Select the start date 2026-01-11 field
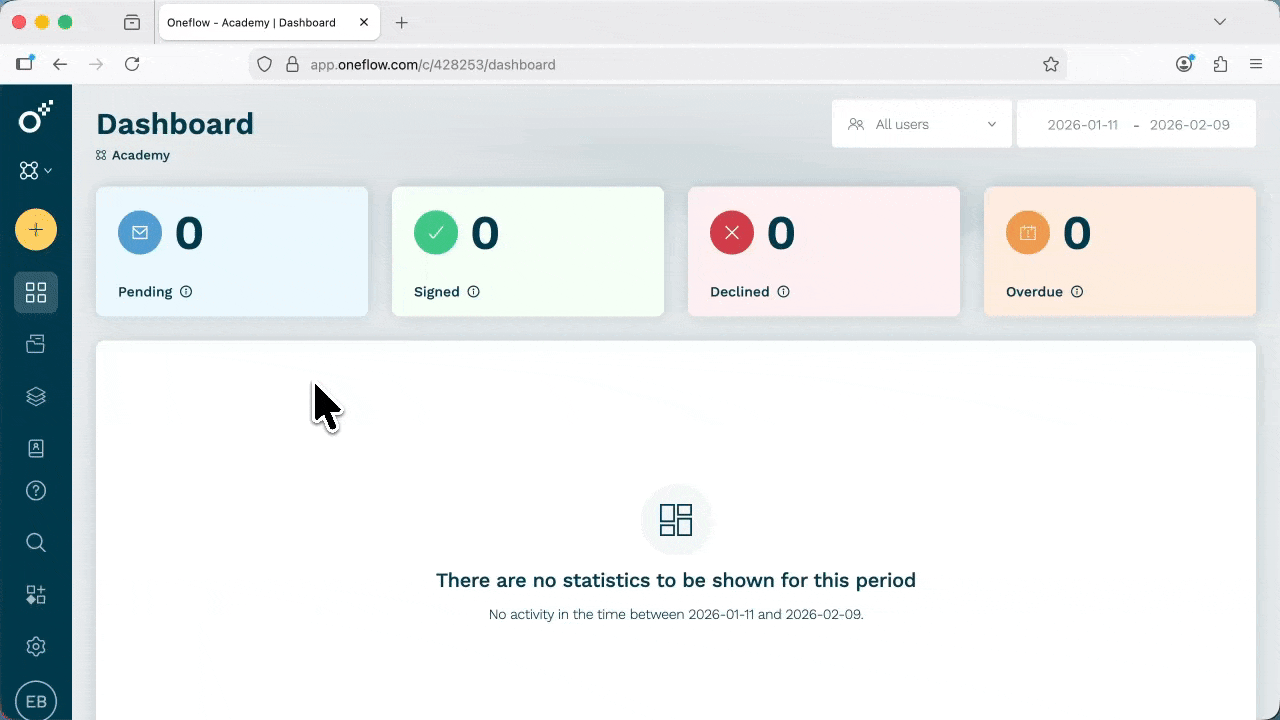This screenshot has height=720, width=1280. (x=1082, y=125)
